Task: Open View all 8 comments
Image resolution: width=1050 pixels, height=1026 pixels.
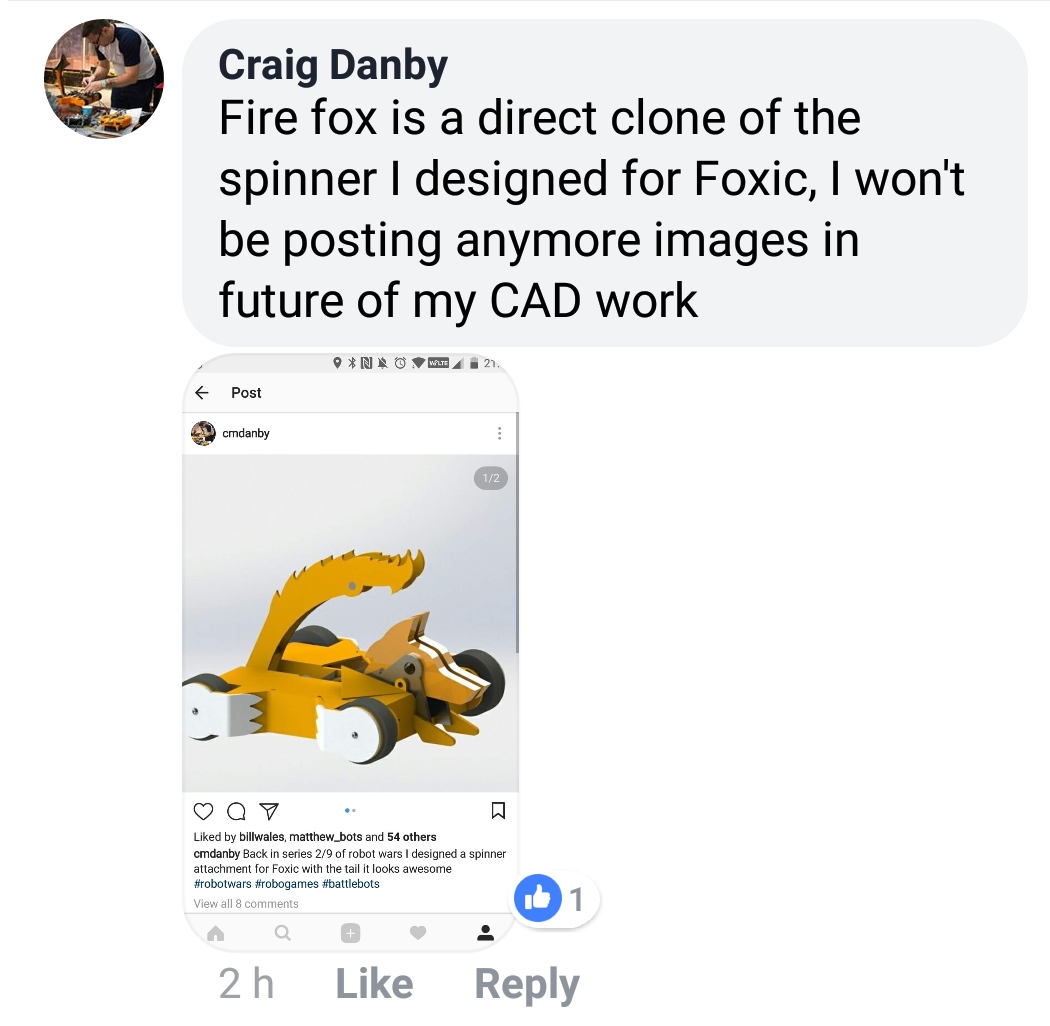Action: 246,903
